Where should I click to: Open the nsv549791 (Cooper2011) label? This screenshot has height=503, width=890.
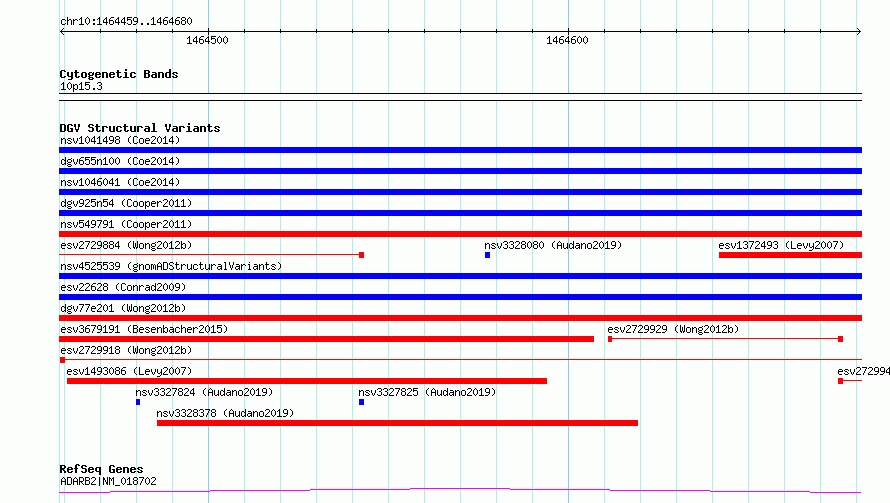pos(126,224)
